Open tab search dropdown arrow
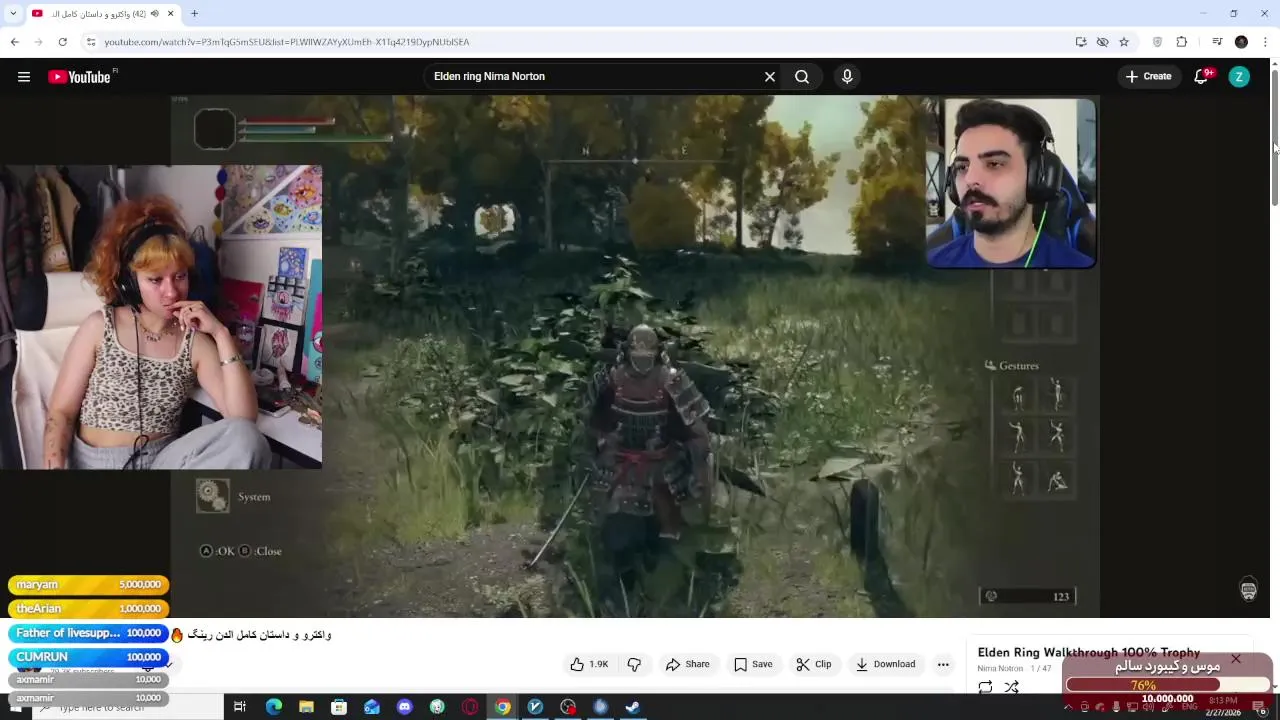The image size is (1280, 720). tap(13, 14)
